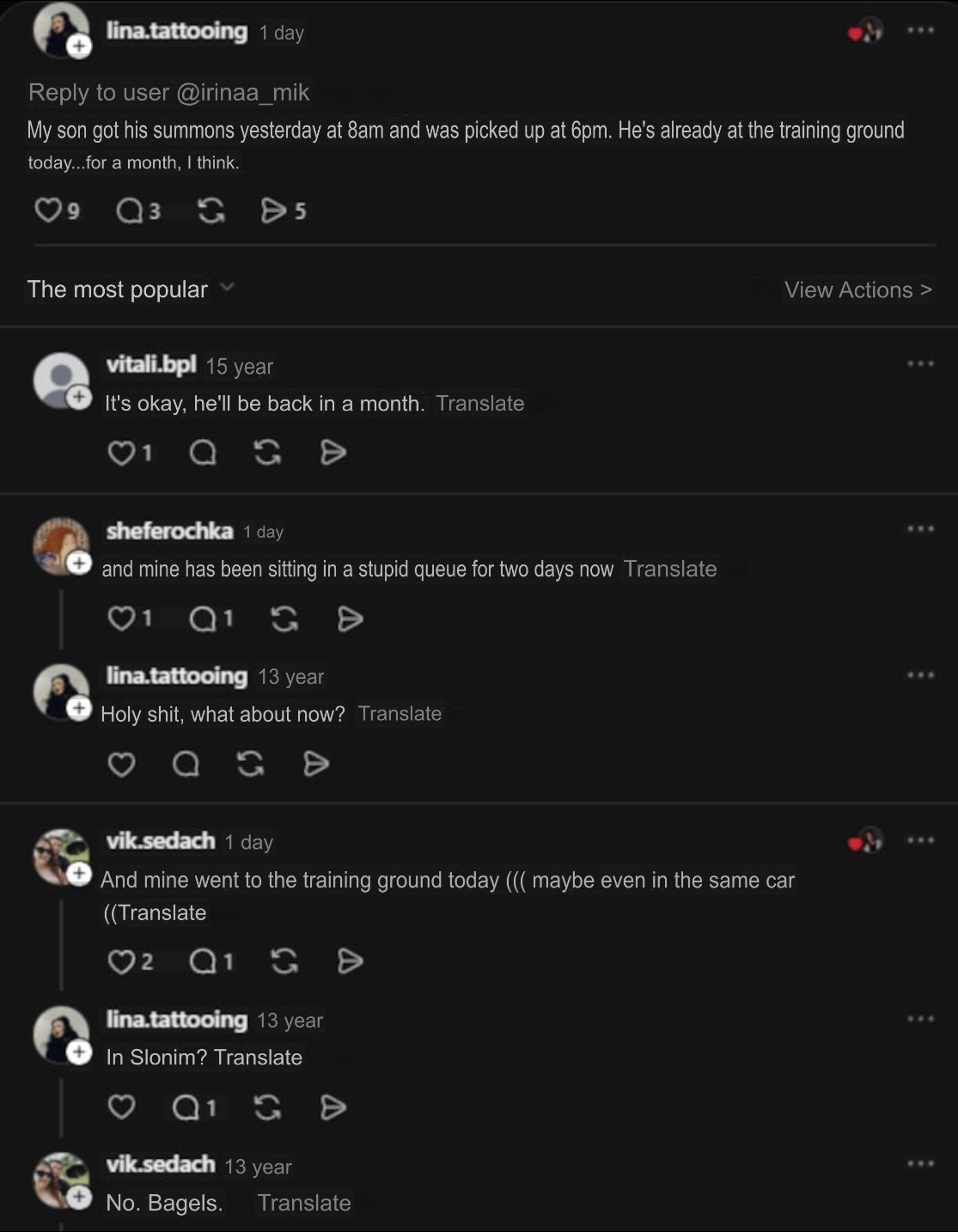
Task: Repost vik.sedach's training ground comment
Action: (284, 961)
